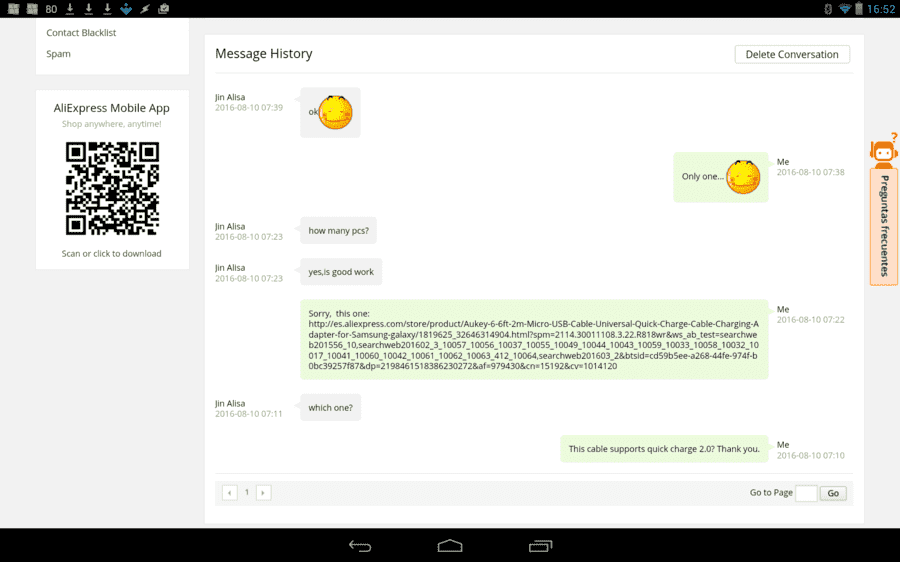Select the 'yes,is good work' message
The height and width of the screenshot is (562, 900).
coord(341,272)
